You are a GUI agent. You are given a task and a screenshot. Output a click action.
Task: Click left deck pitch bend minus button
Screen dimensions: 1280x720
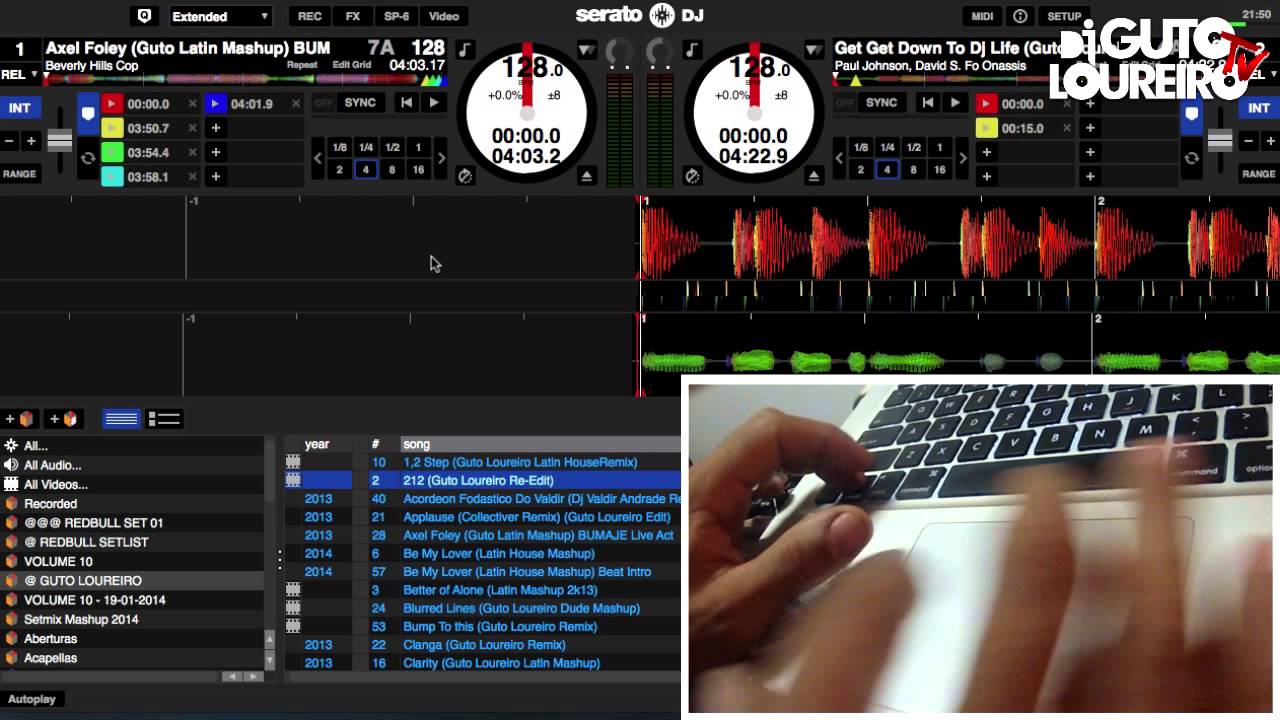coord(9,141)
